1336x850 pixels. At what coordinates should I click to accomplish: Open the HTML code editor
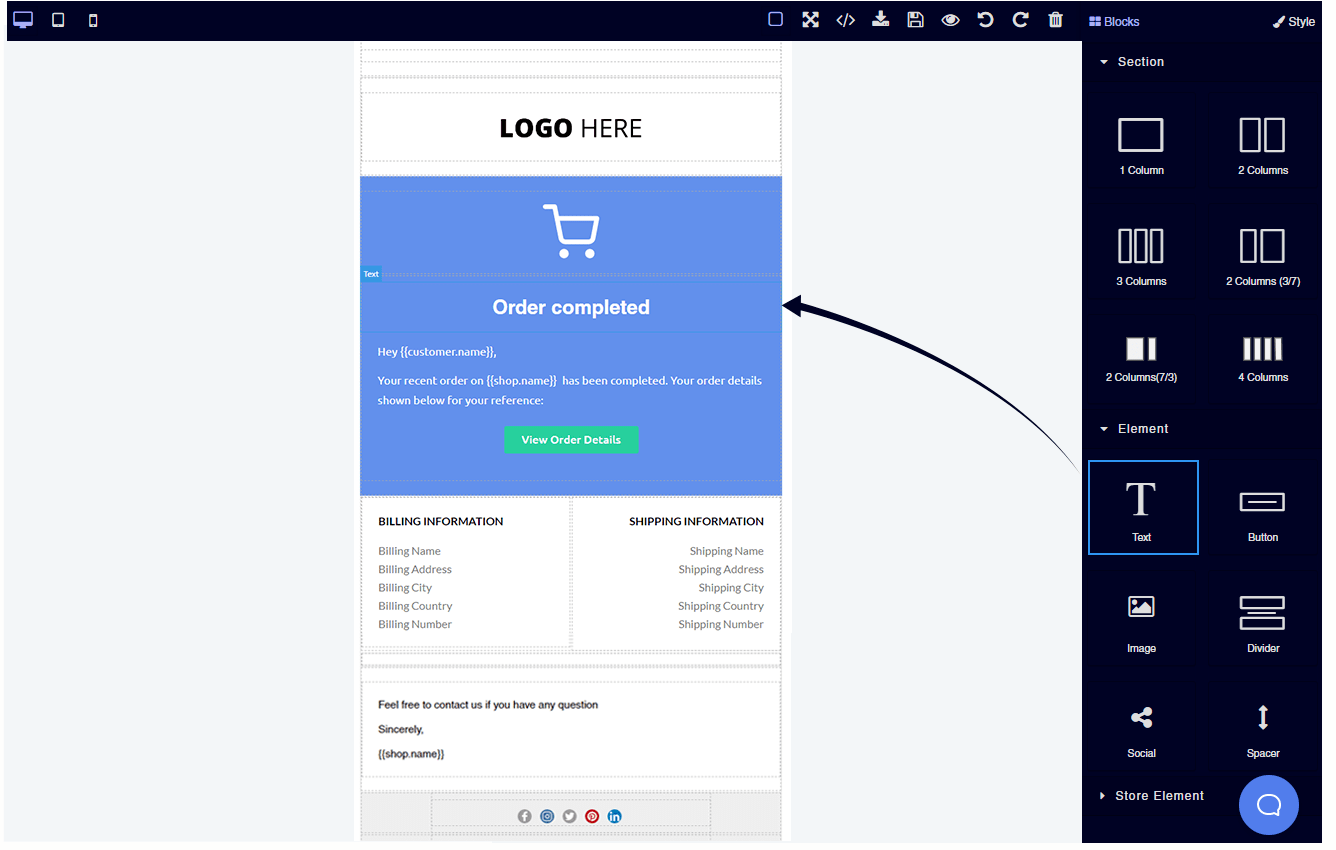pyautogui.click(x=845, y=19)
